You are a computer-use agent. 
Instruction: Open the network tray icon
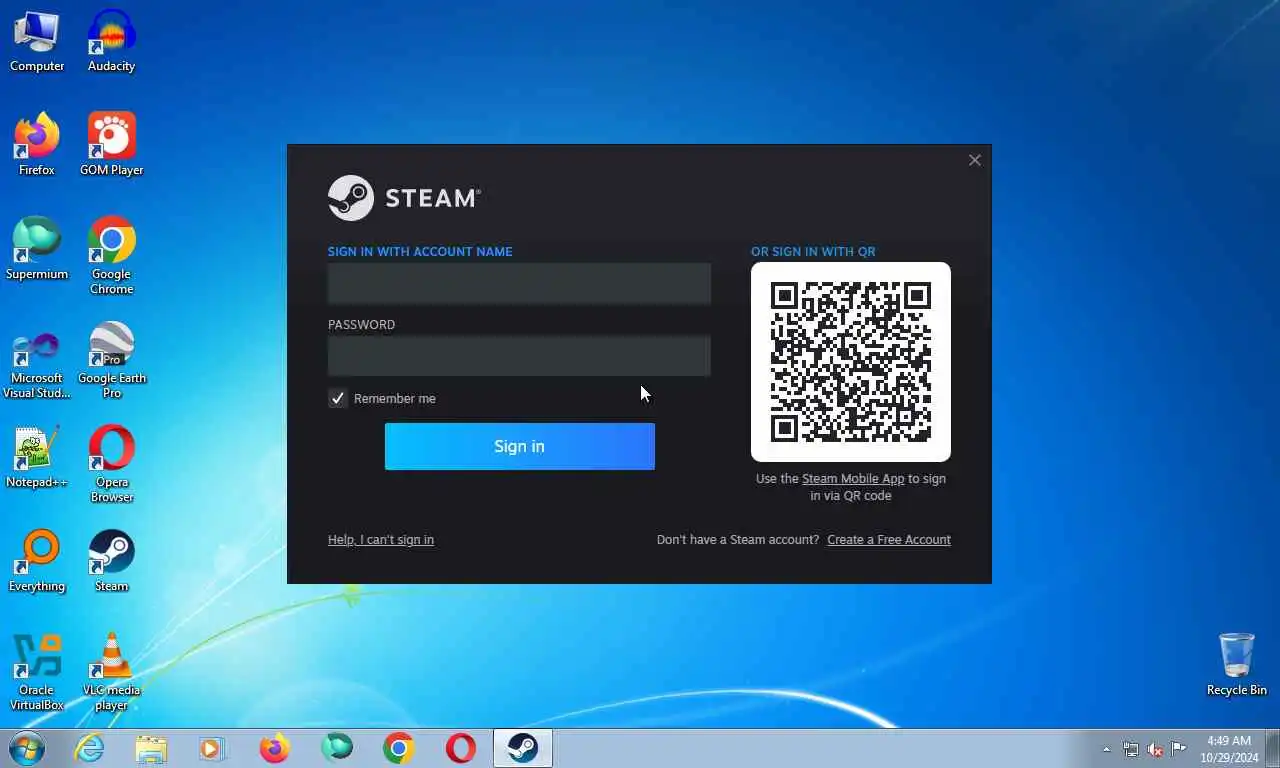[x=1131, y=749]
